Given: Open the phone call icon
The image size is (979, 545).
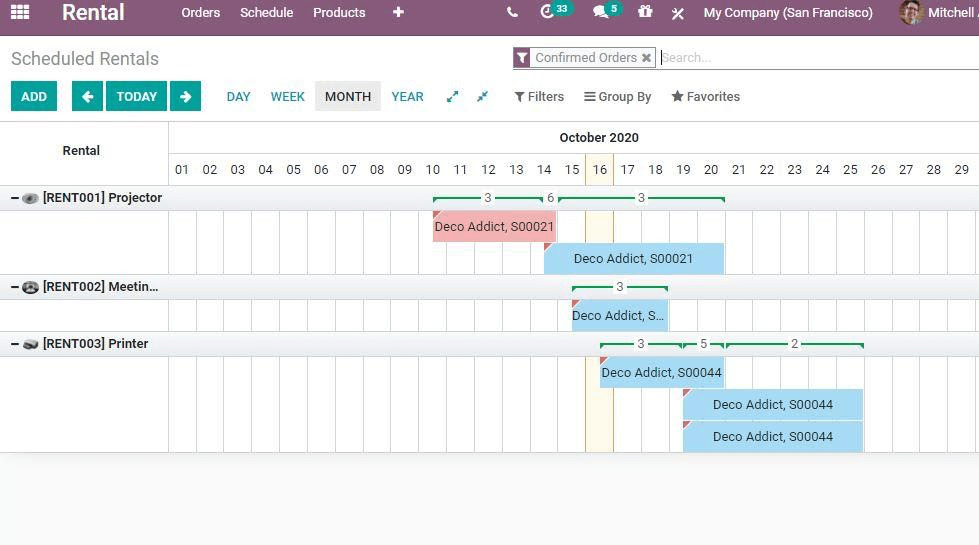Looking at the screenshot, I should [512, 13].
